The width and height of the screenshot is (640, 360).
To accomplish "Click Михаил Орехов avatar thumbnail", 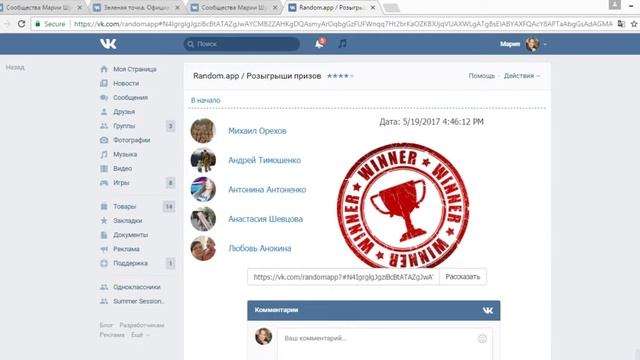I will (203, 131).
